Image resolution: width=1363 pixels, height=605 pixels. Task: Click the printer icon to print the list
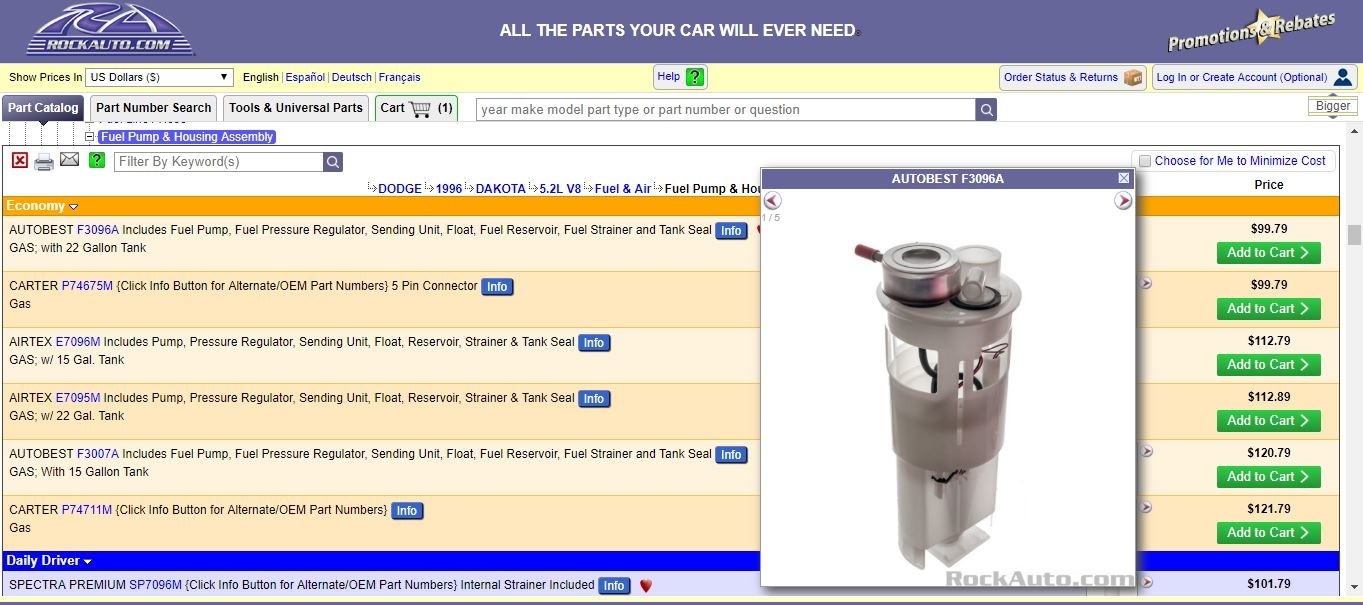click(44, 161)
